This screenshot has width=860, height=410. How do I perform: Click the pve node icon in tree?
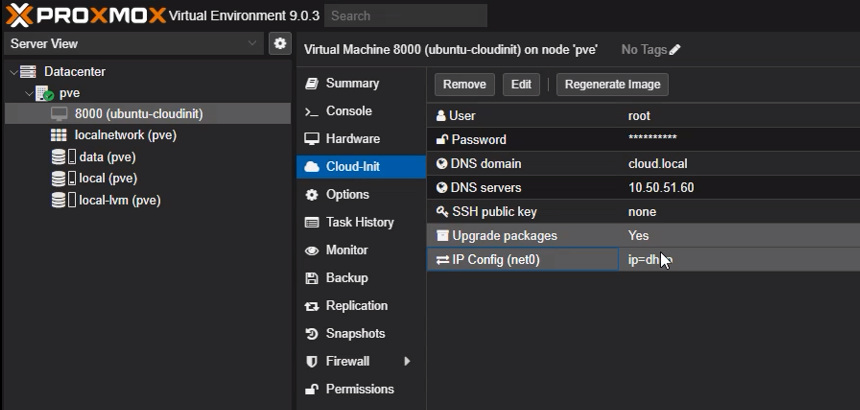click(x=46, y=93)
